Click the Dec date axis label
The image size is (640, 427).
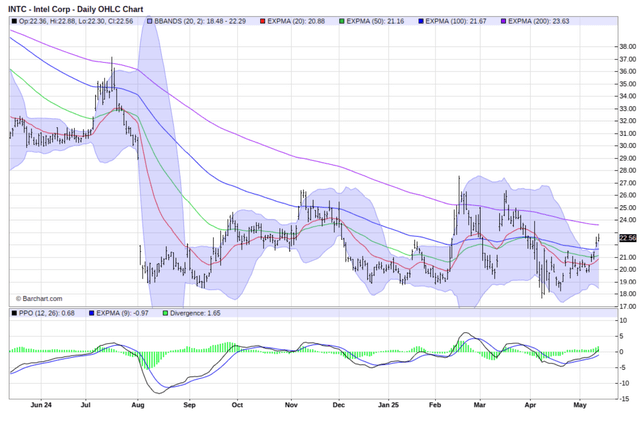pos(338,405)
